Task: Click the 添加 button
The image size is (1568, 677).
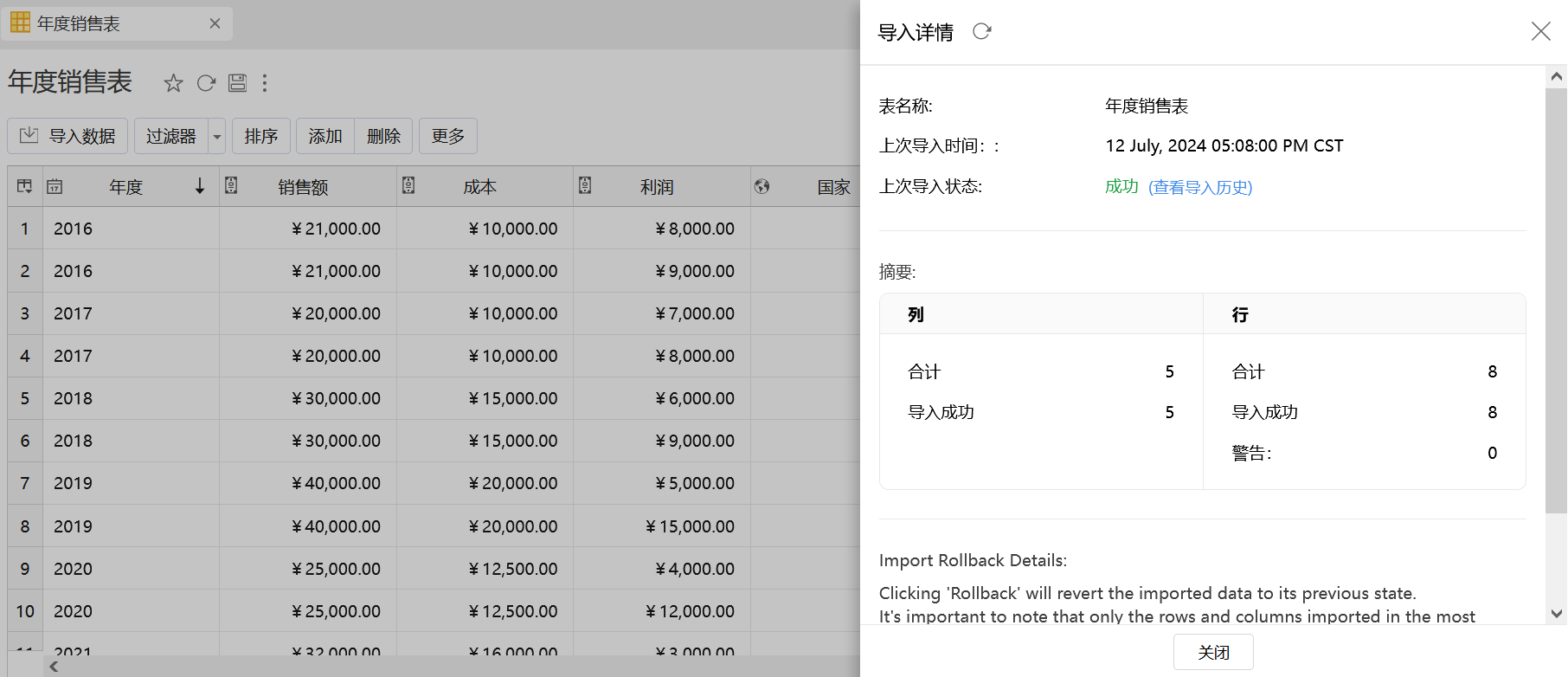Action: 325,136
